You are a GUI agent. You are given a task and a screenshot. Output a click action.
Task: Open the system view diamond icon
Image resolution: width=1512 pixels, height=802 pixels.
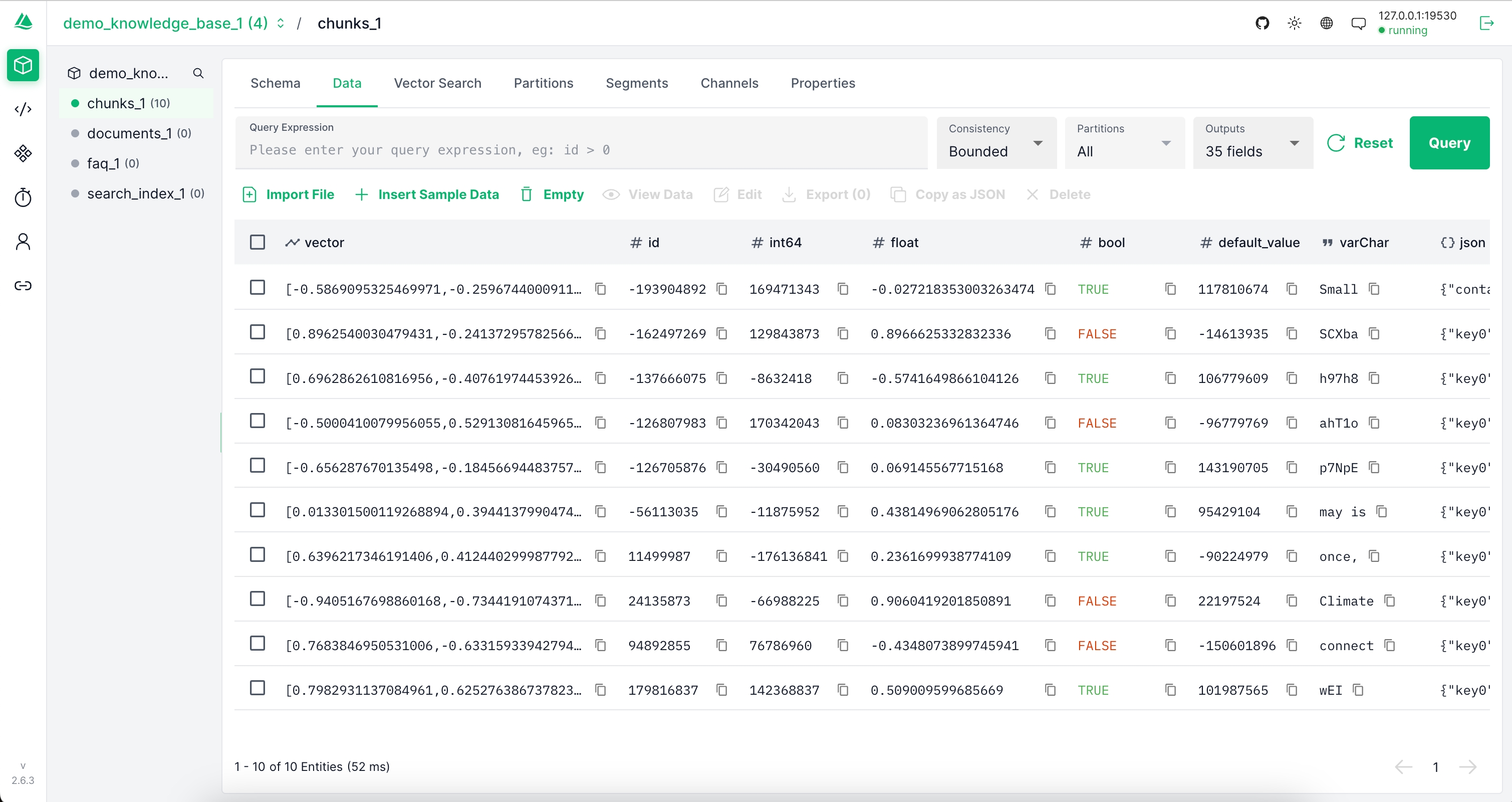coord(23,154)
